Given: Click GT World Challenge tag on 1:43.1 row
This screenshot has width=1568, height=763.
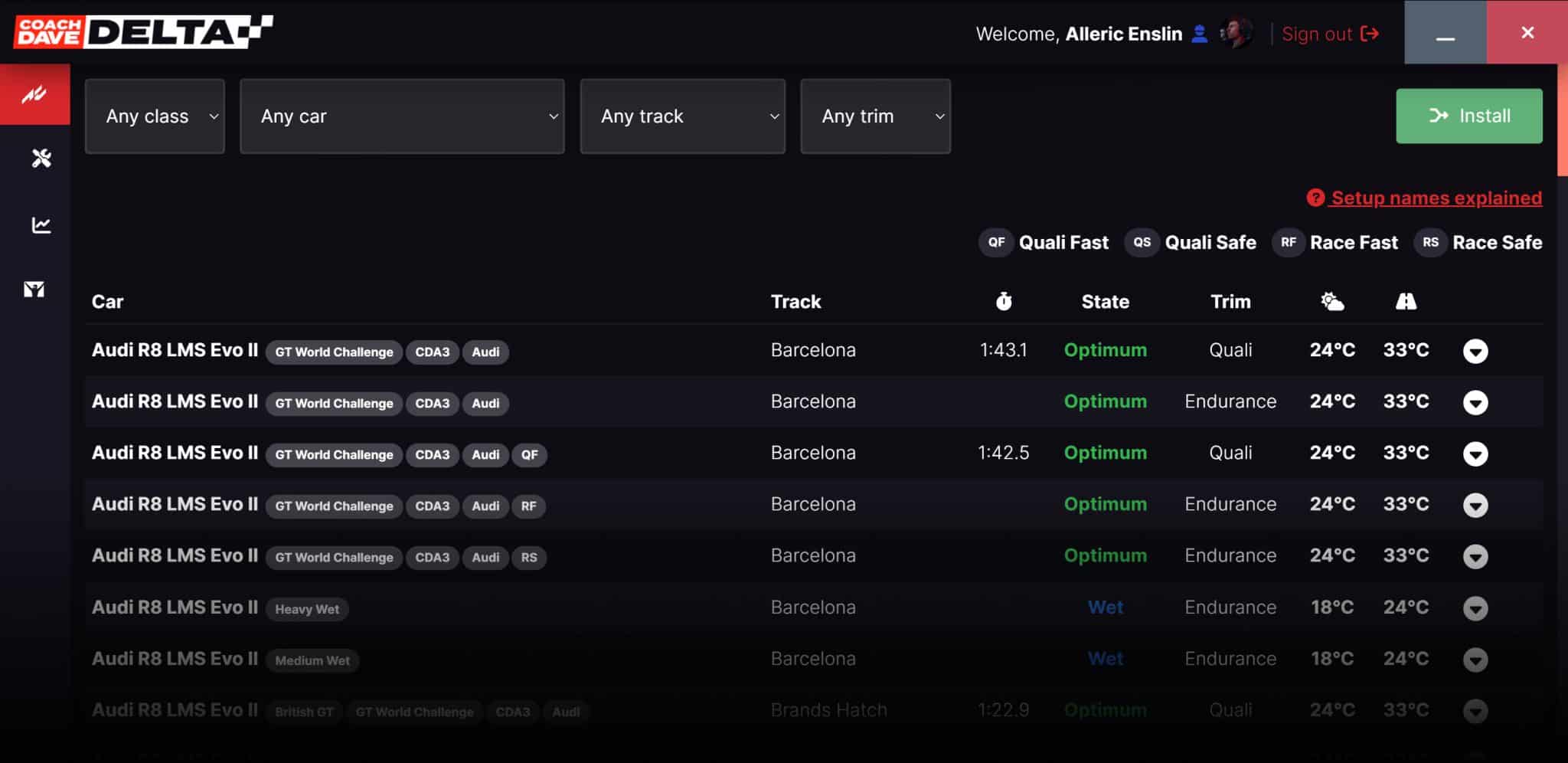Looking at the screenshot, I should 334,352.
